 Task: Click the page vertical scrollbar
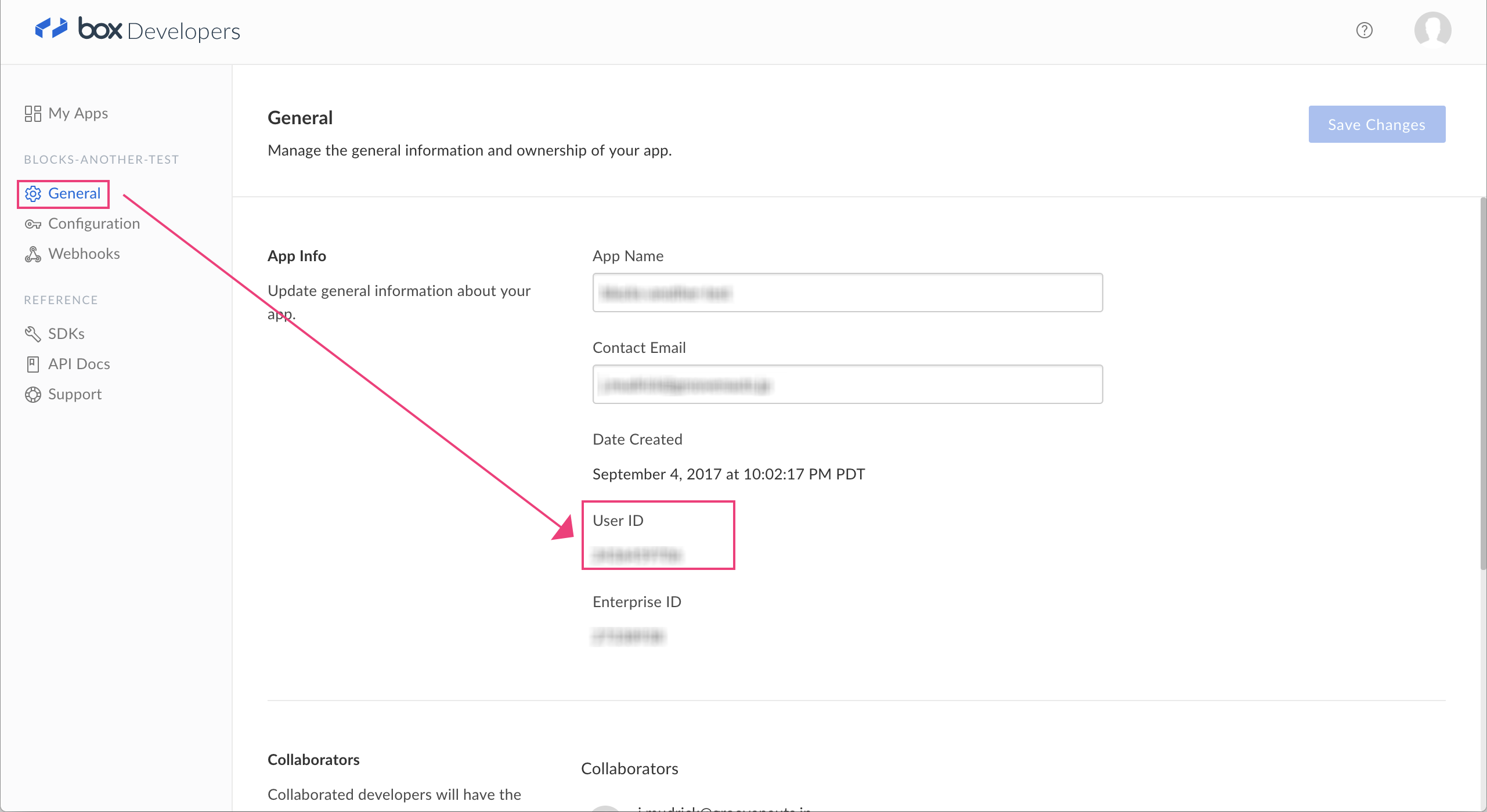click(1483, 383)
